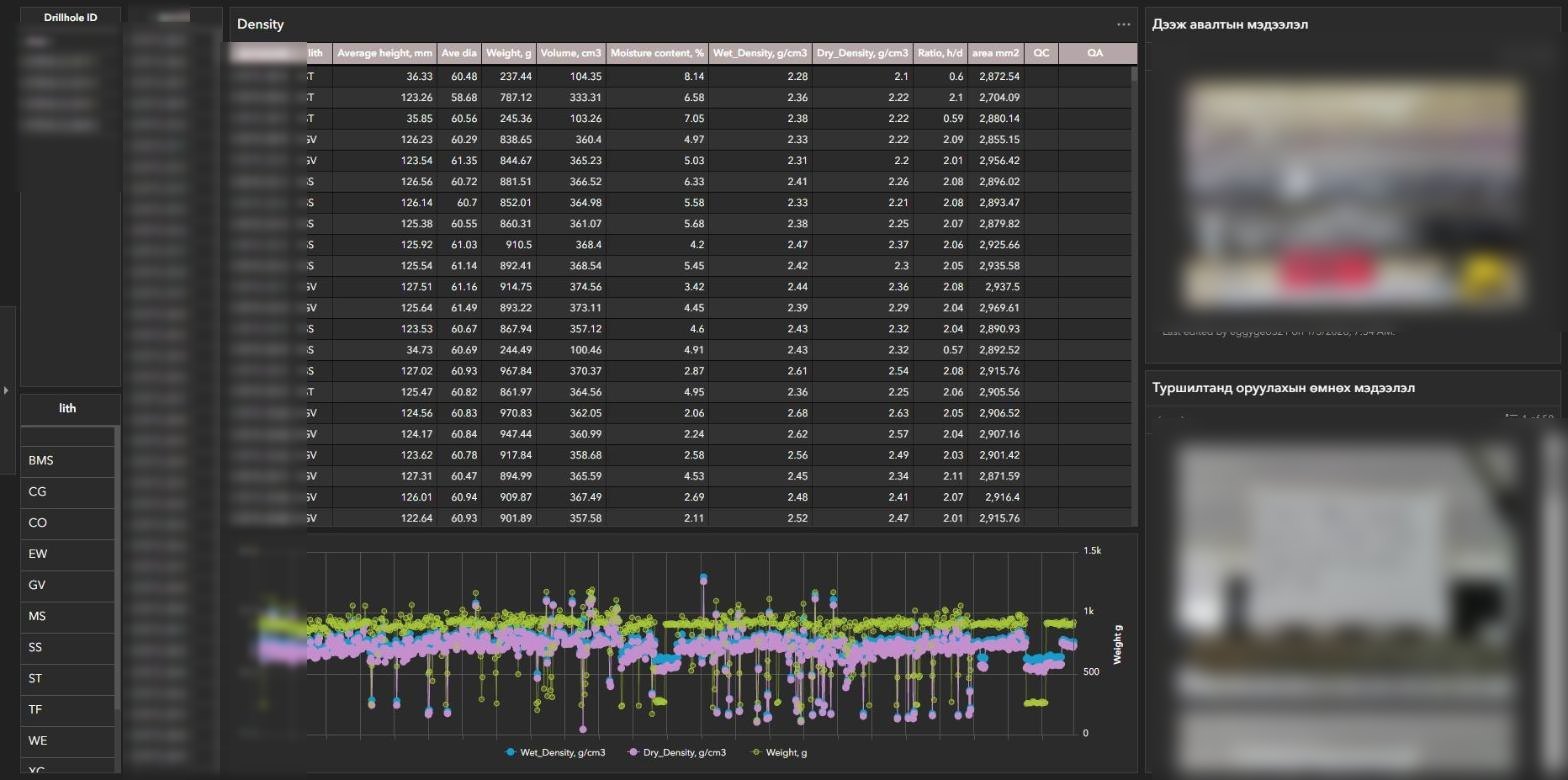The image size is (1568, 780).
Task: Sort by the Weight, g column header
Action: tap(509, 53)
